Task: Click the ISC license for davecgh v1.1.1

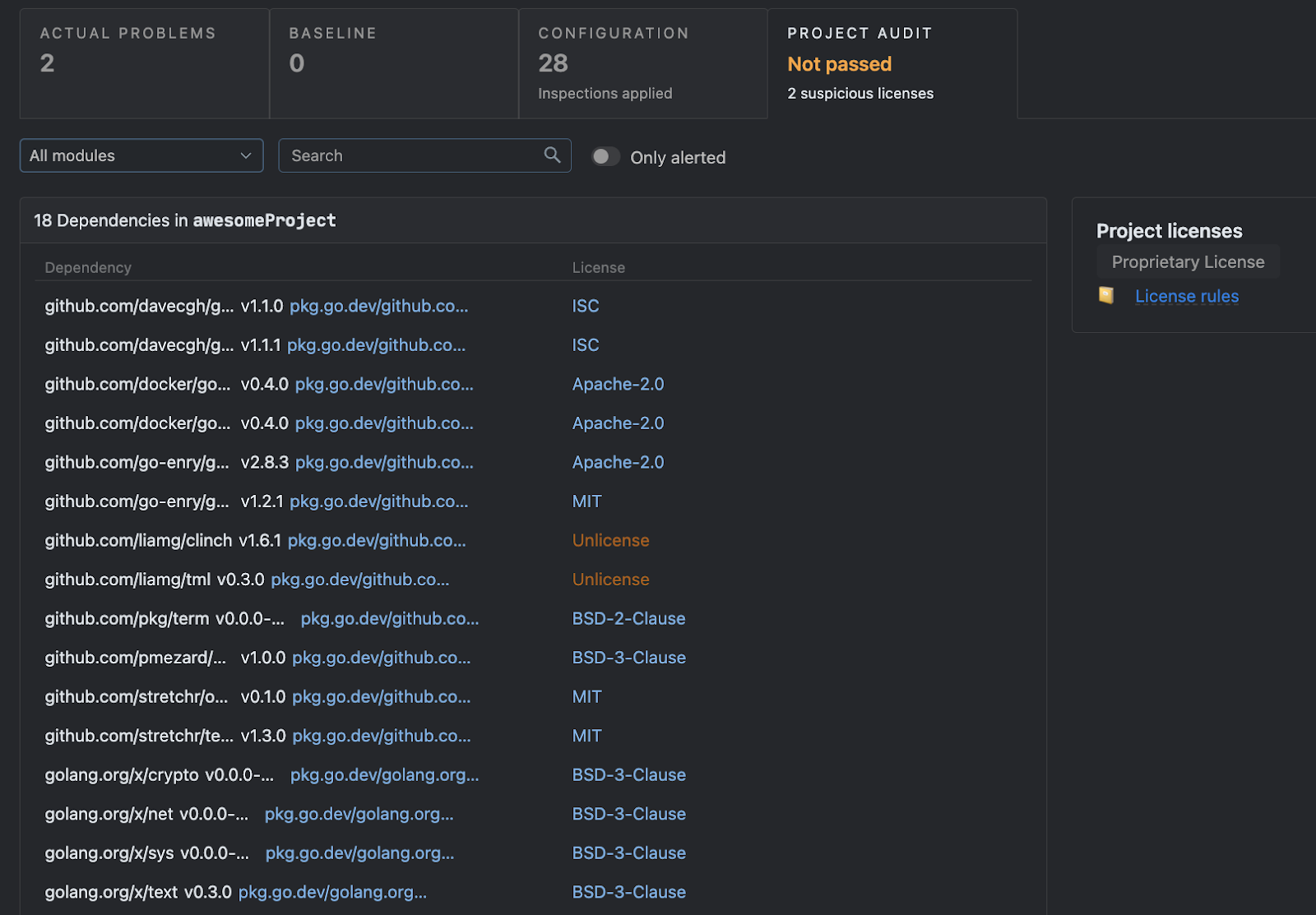Action: 586,345
